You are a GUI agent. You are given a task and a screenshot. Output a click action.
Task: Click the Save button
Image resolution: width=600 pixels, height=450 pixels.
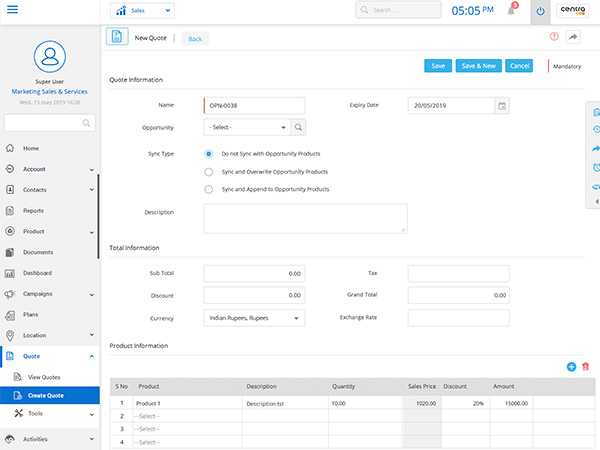pyautogui.click(x=438, y=66)
